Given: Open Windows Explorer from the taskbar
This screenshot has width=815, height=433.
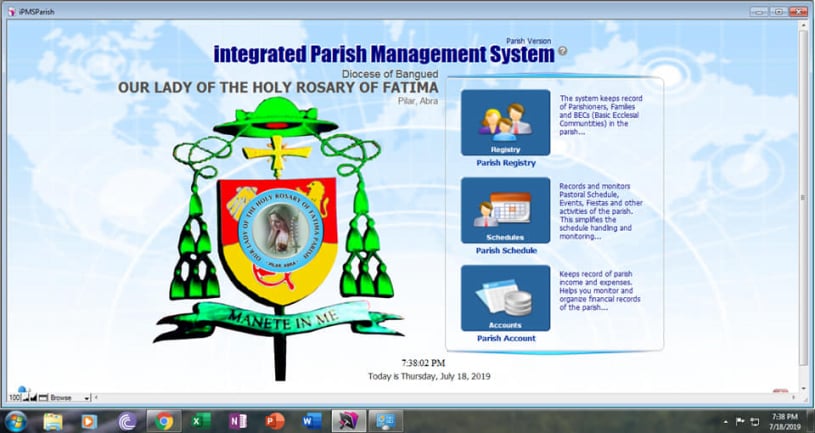Looking at the screenshot, I should [x=53, y=421].
